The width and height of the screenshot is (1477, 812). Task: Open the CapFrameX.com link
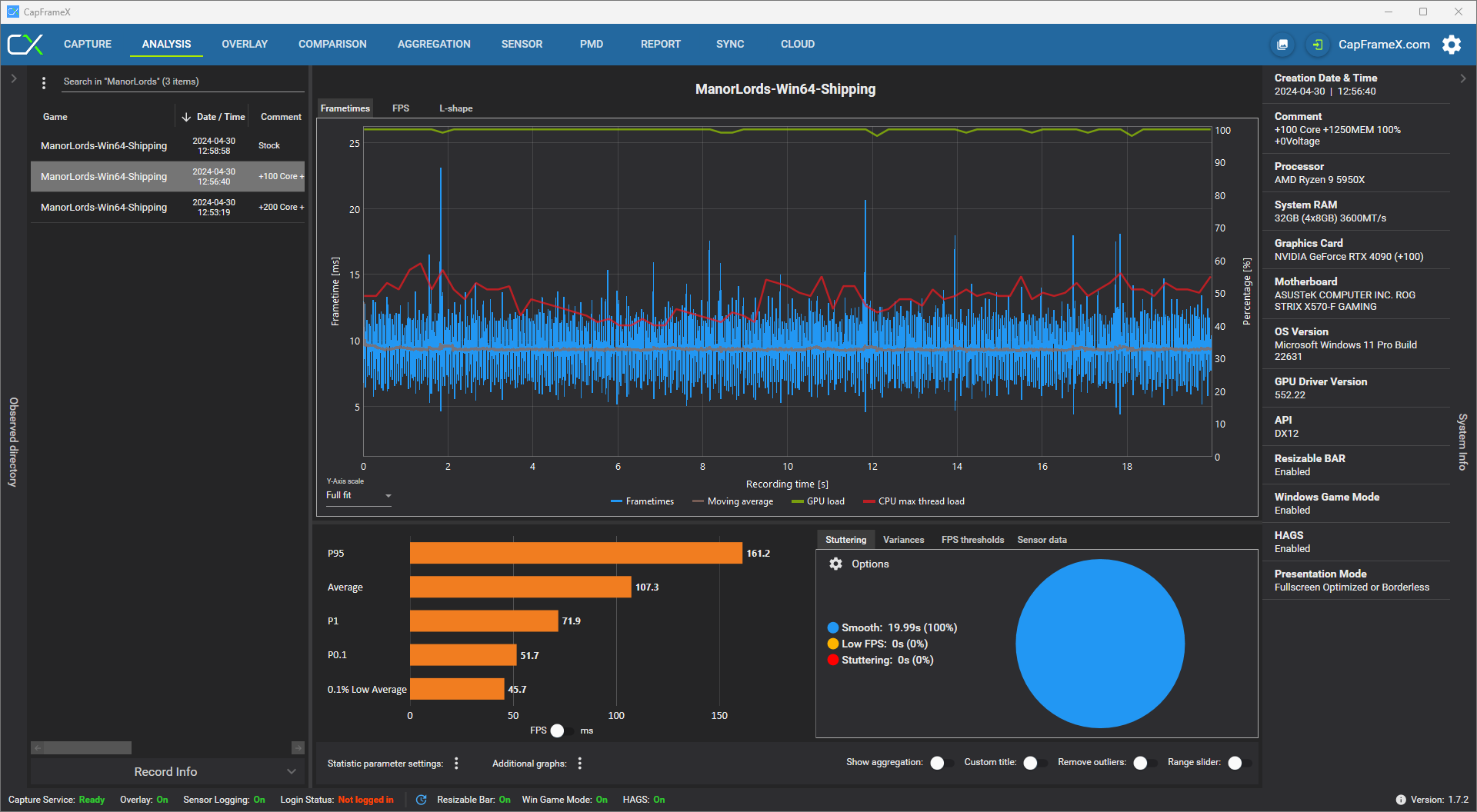1384,45
